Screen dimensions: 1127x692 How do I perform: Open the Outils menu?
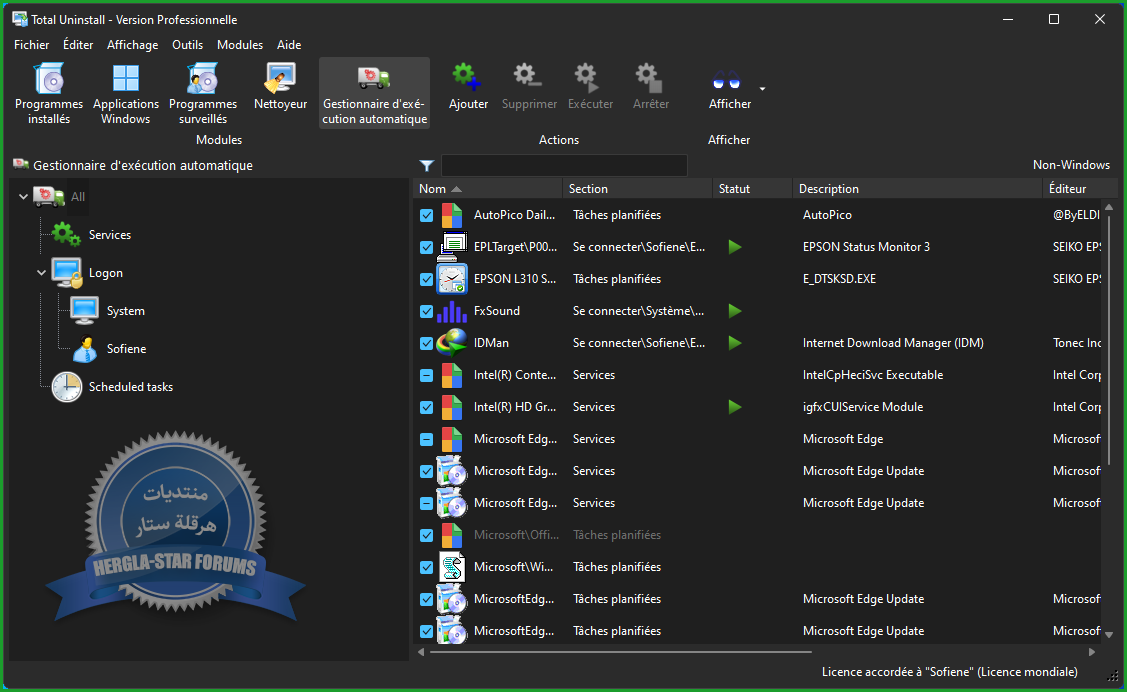click(x=187, y=45)
